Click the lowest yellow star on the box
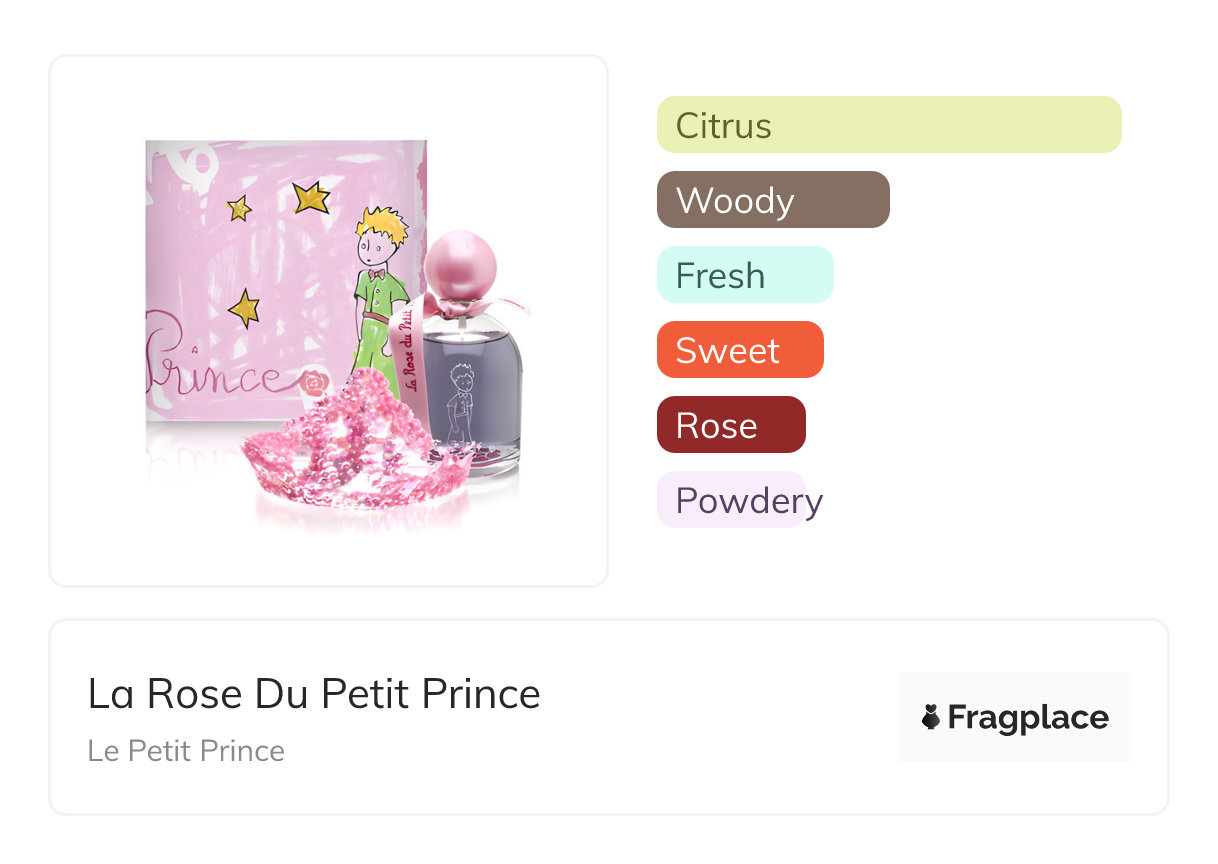Viewport: 1218px width, 864px height. coord(243,308)
